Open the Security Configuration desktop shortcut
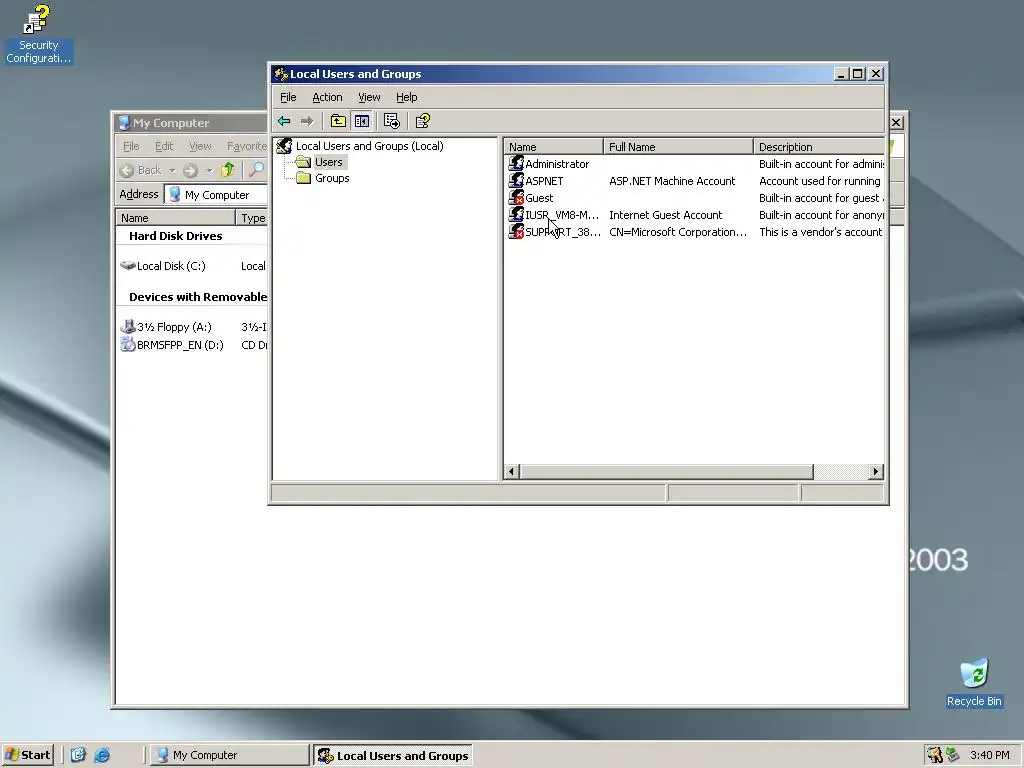 [39, 34]
